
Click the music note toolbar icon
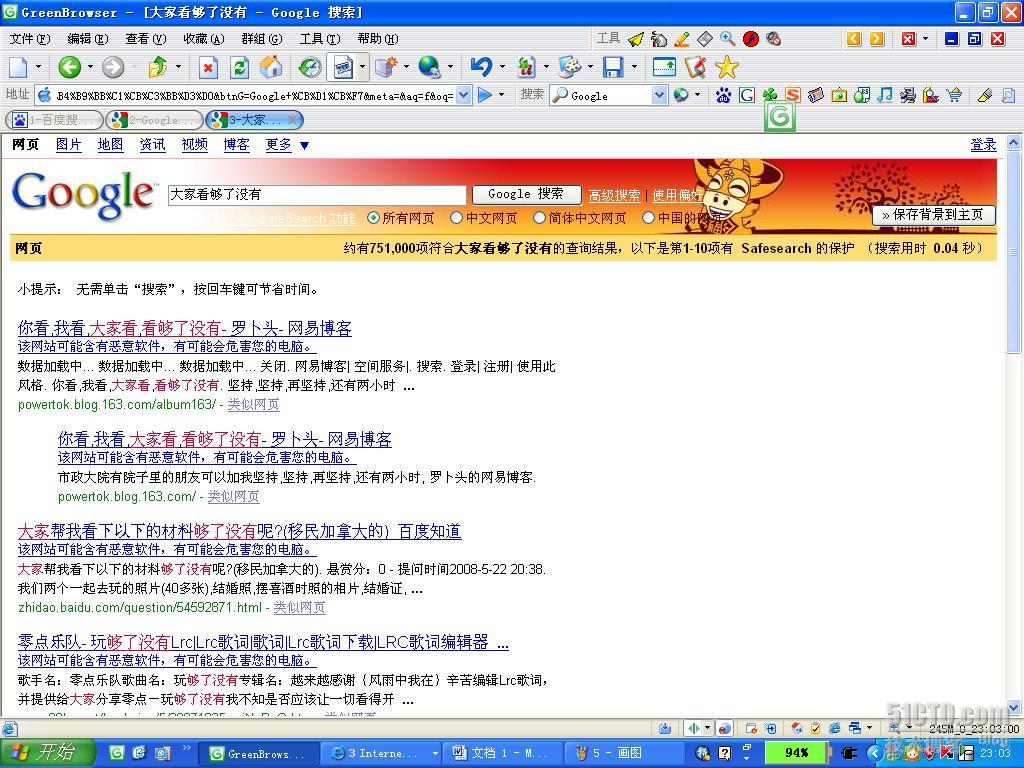(884, 95)
